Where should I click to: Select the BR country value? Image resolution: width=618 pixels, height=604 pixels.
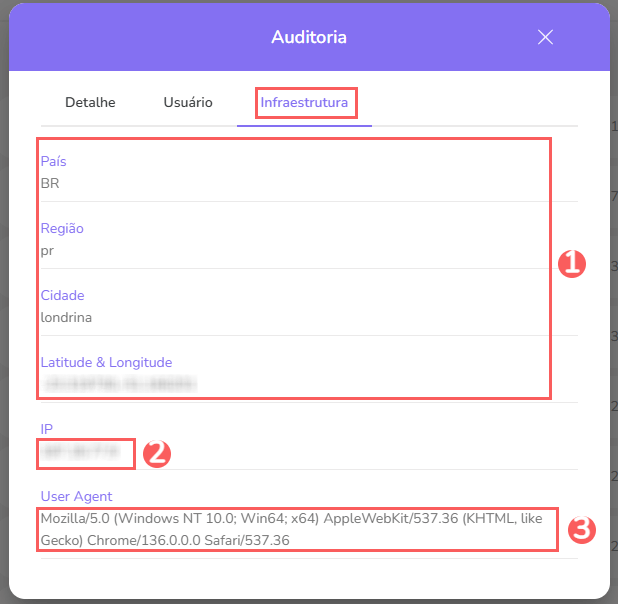(x=51, y=183)
